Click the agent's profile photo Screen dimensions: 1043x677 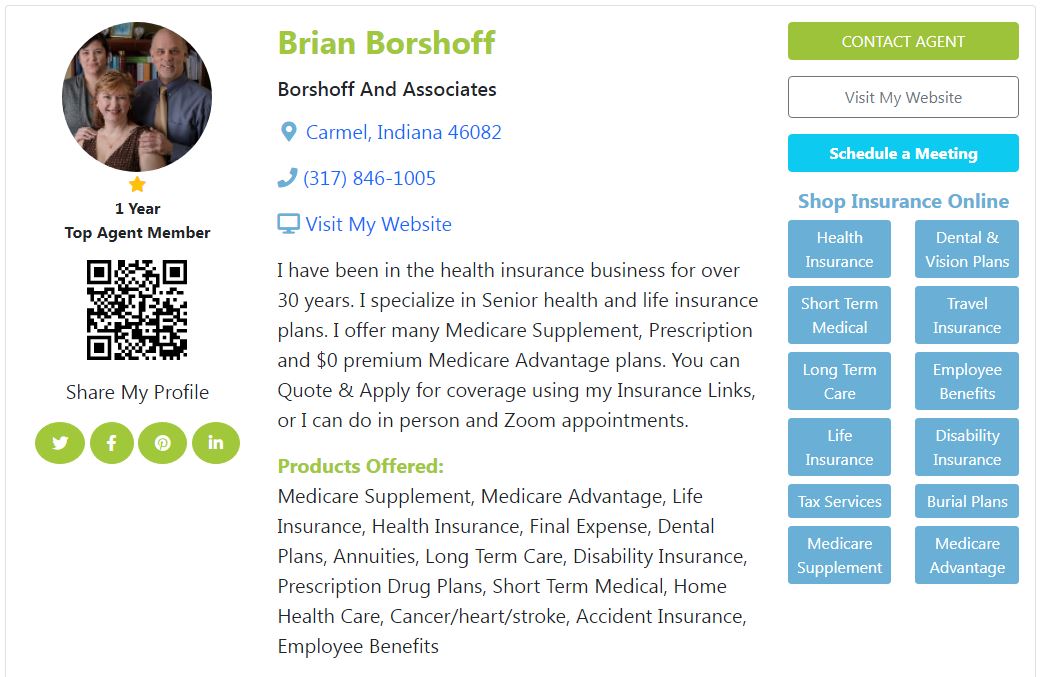click(137, 97)
